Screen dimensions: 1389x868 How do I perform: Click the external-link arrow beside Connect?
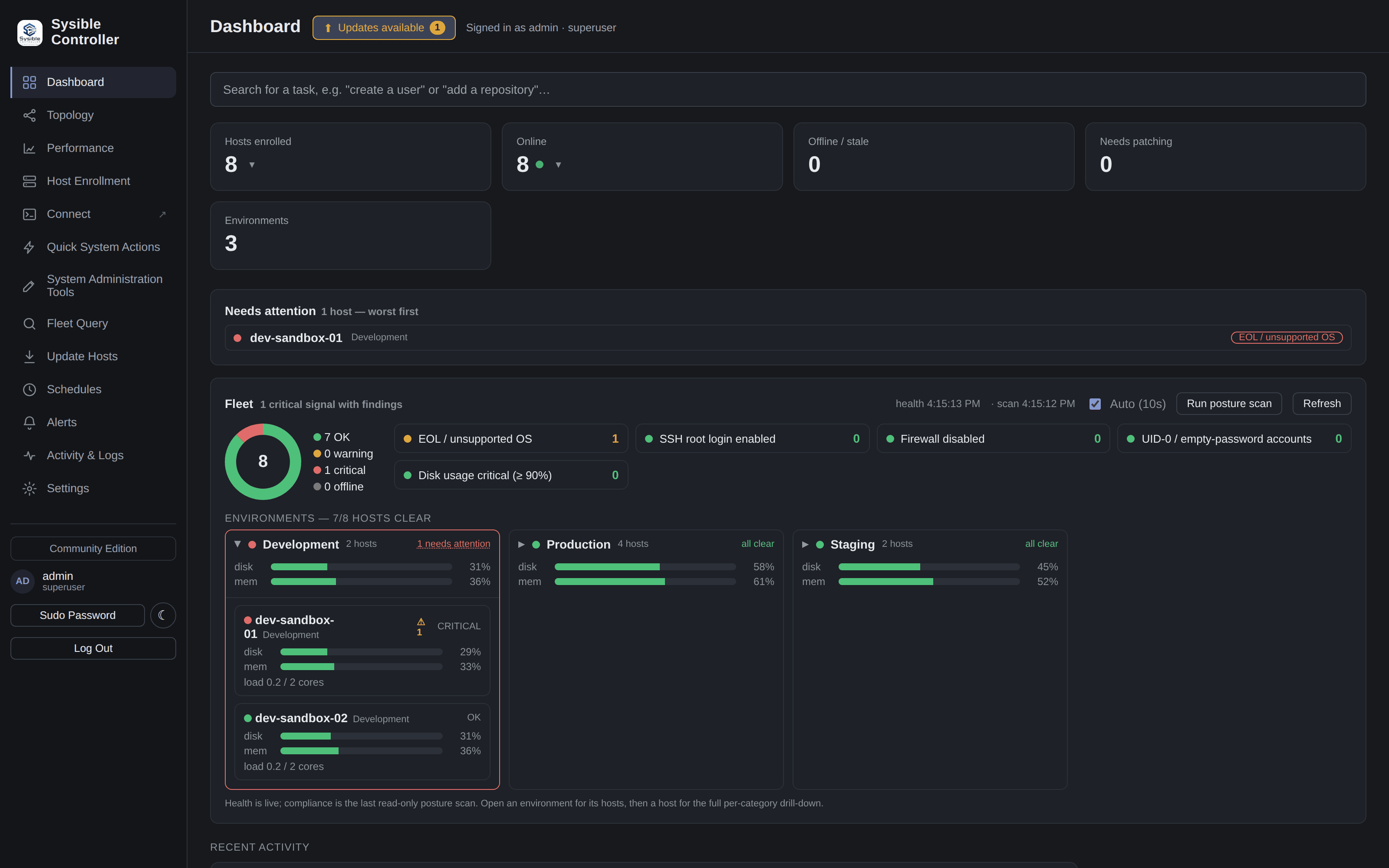pos(162,214)
